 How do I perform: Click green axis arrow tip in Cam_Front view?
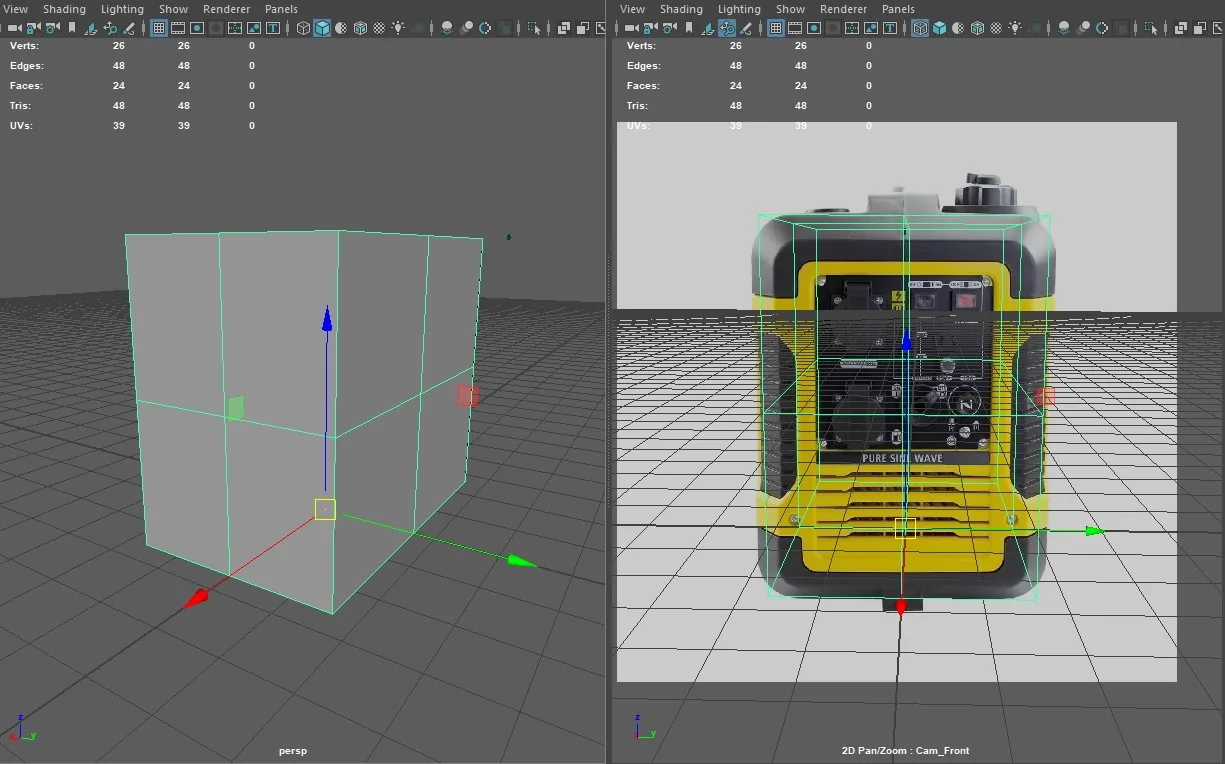coord(1095,531)
